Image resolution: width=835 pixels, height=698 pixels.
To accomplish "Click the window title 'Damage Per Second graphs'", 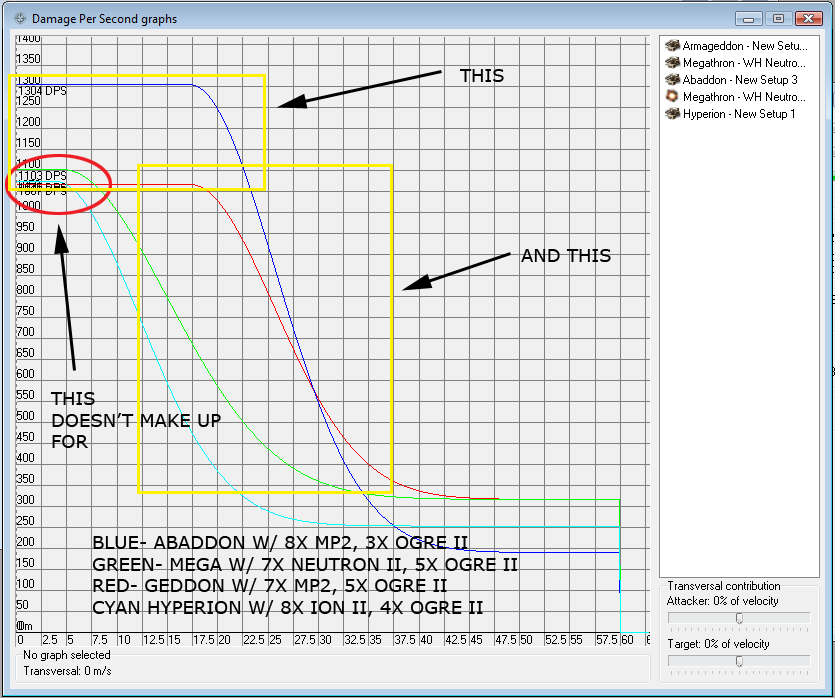I will [104, 19].
